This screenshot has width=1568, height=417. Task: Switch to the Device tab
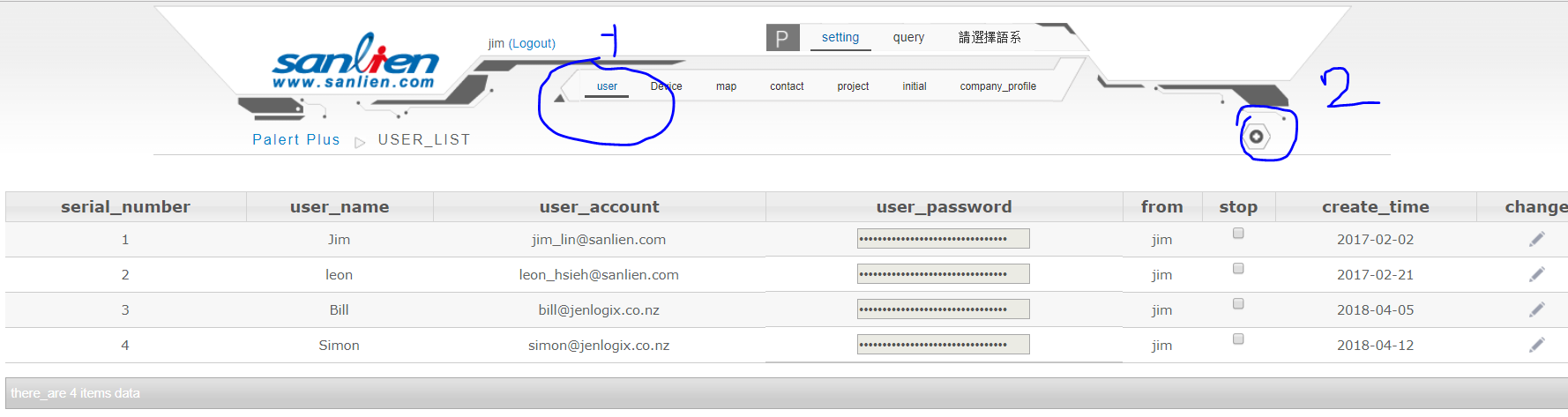[x=666, y=86]
